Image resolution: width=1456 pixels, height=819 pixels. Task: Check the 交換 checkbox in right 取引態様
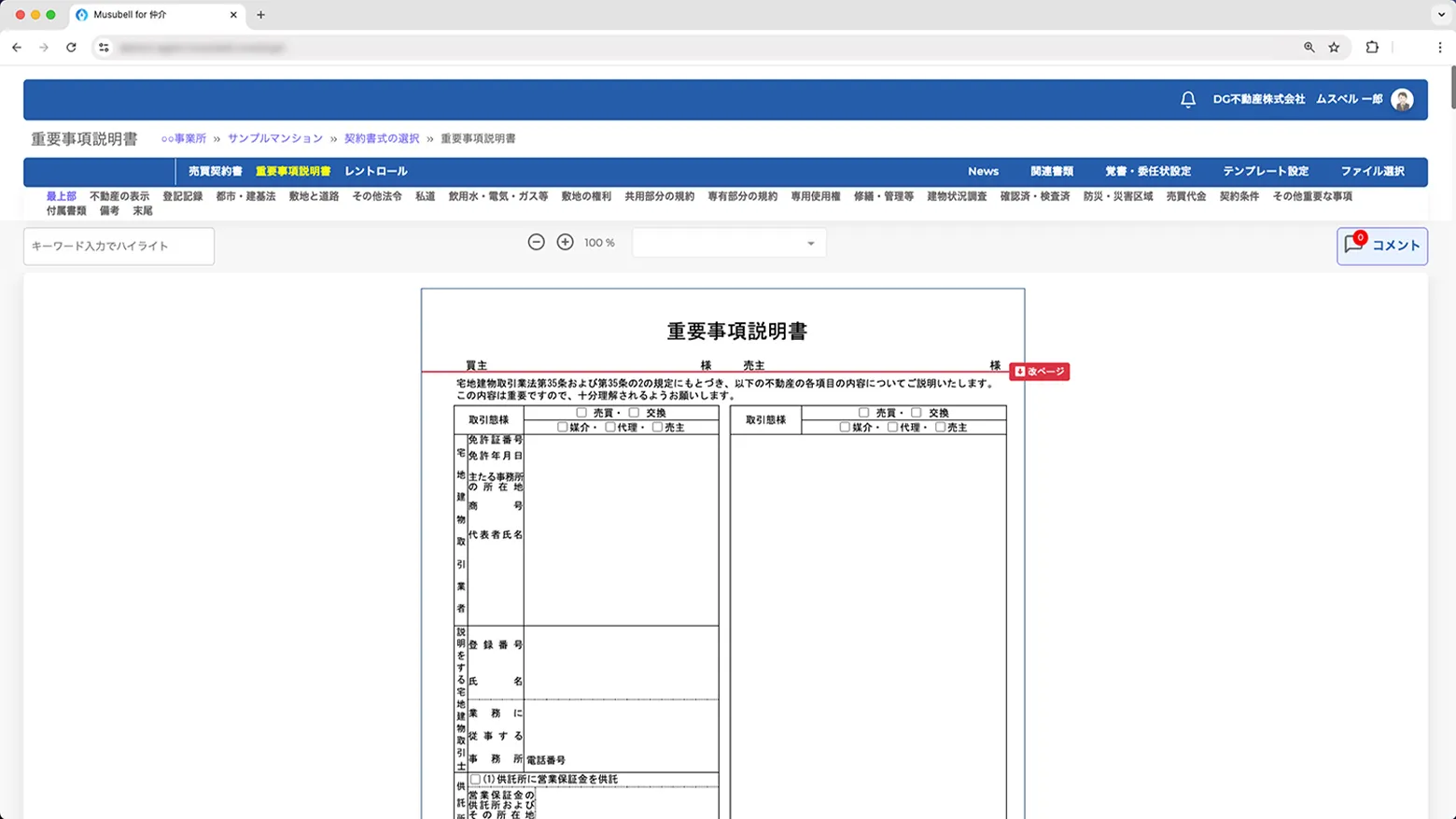coord(917,412)
